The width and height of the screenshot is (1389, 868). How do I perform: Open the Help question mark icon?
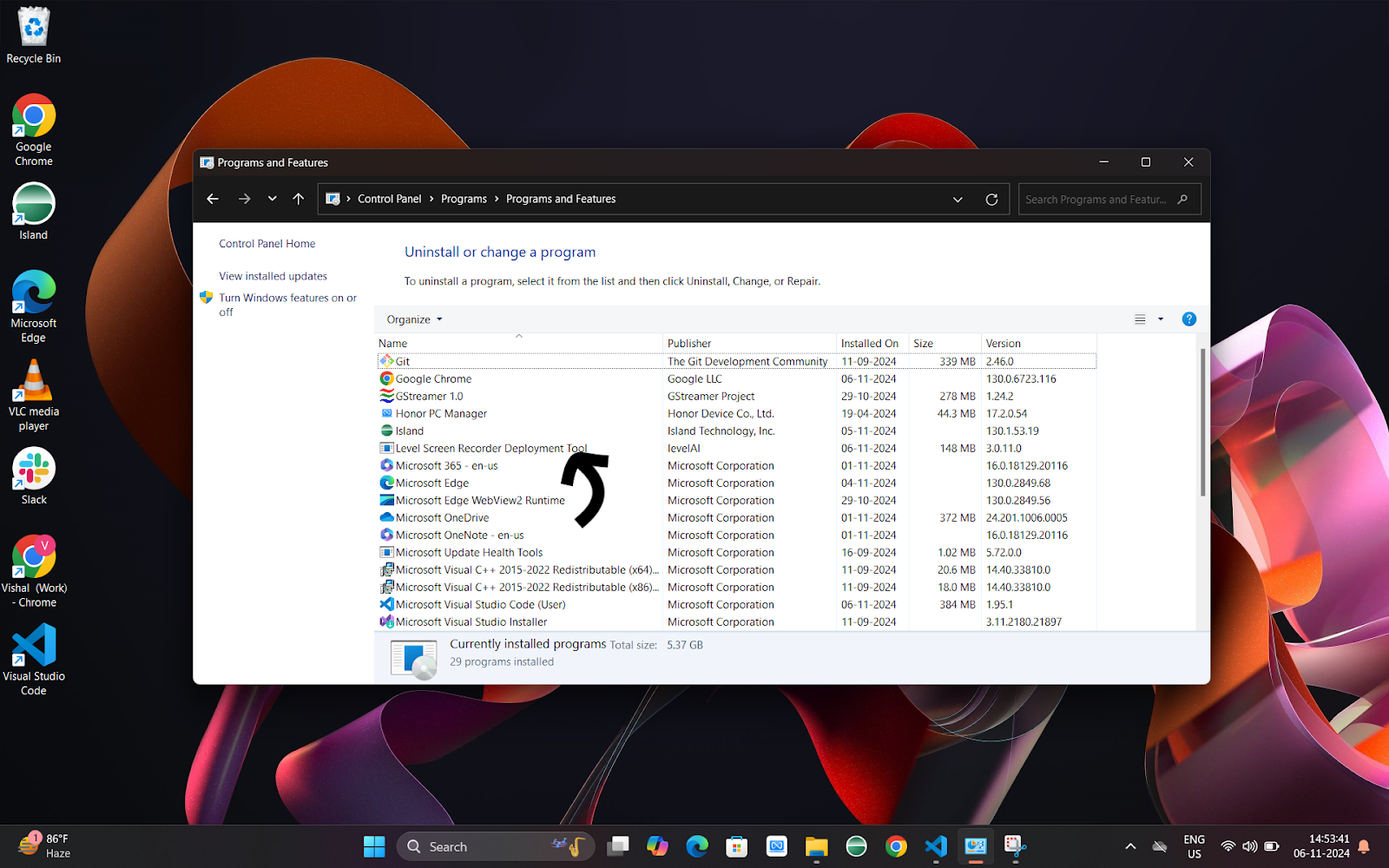coord(1188,319)
